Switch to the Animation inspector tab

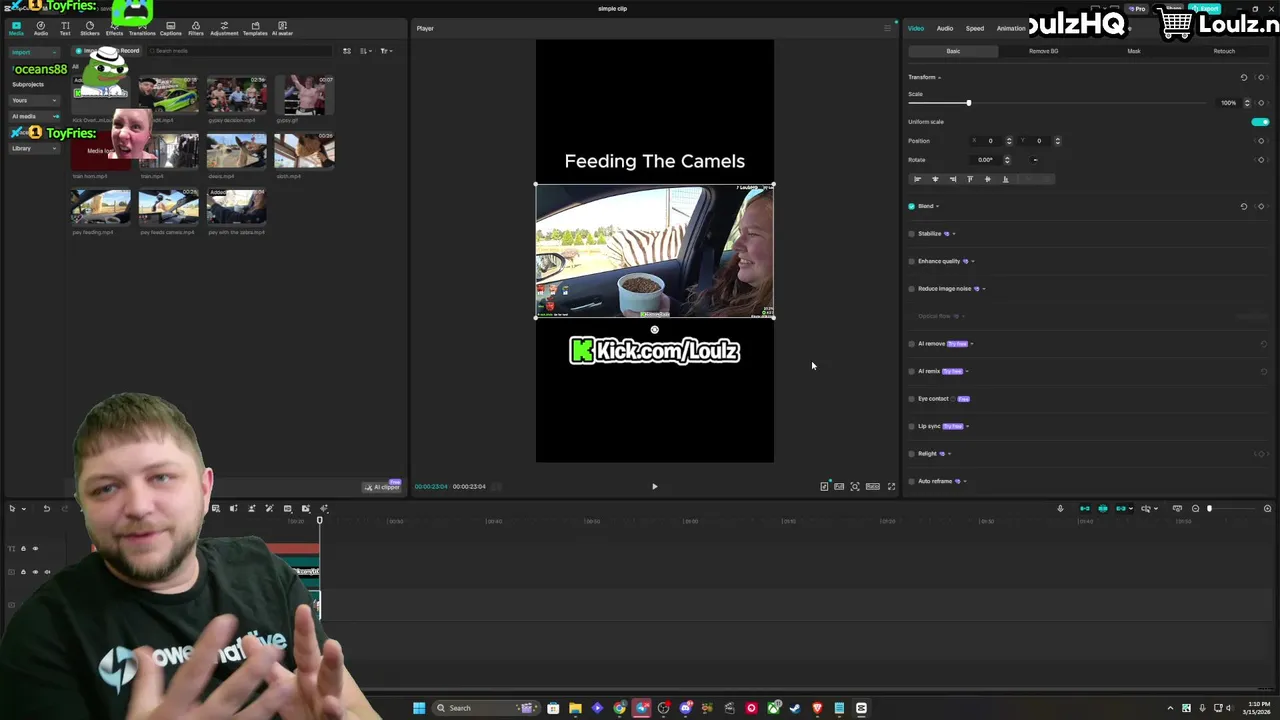point(1011,28)
